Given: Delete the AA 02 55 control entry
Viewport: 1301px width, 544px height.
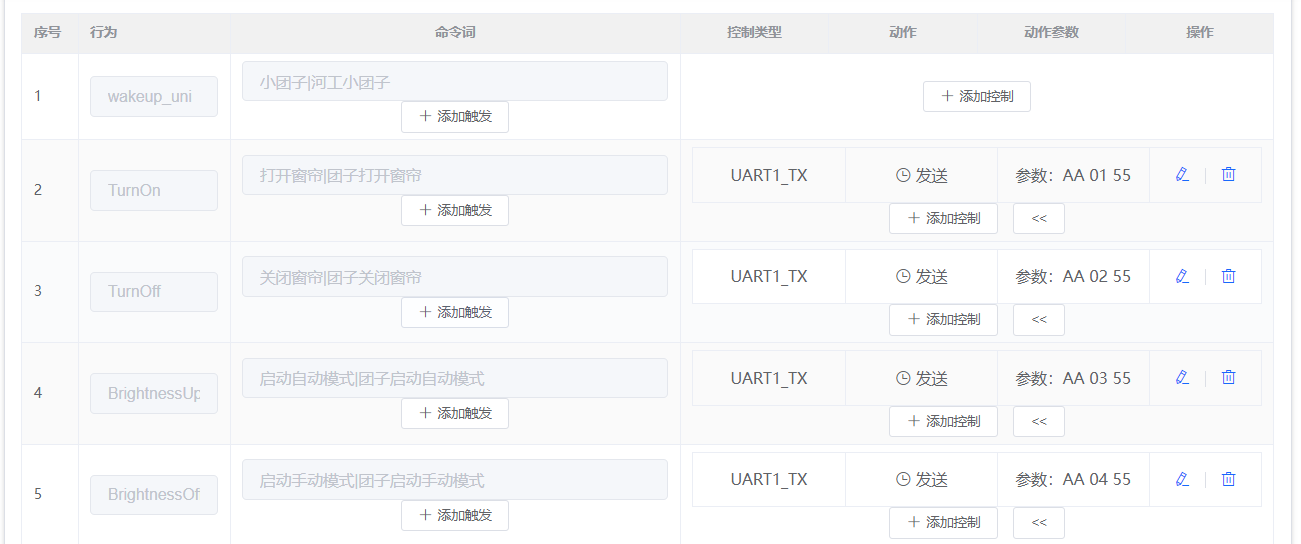Looking at the screenshot, I should [1229, 276].
